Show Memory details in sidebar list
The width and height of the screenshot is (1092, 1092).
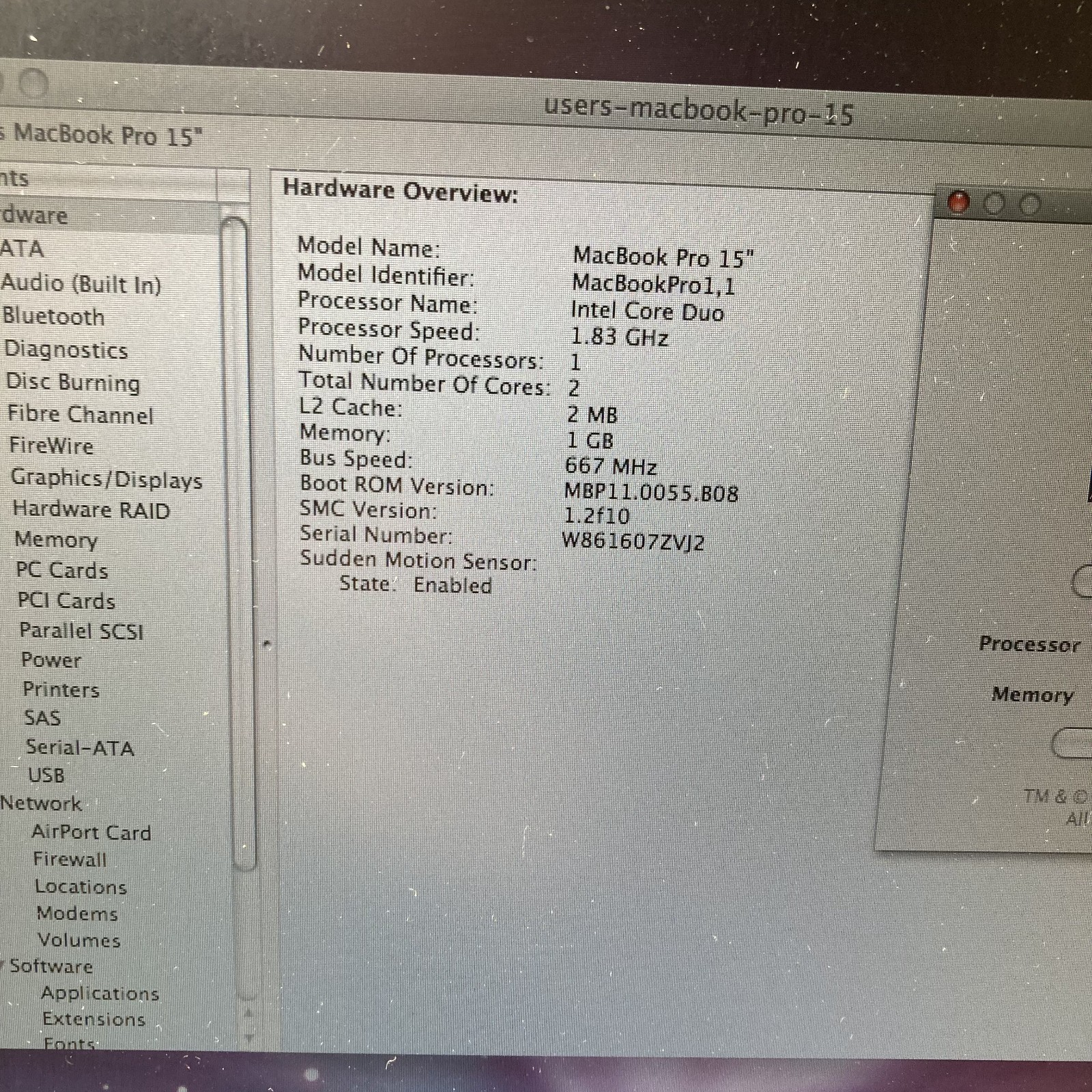coord(57,540)
